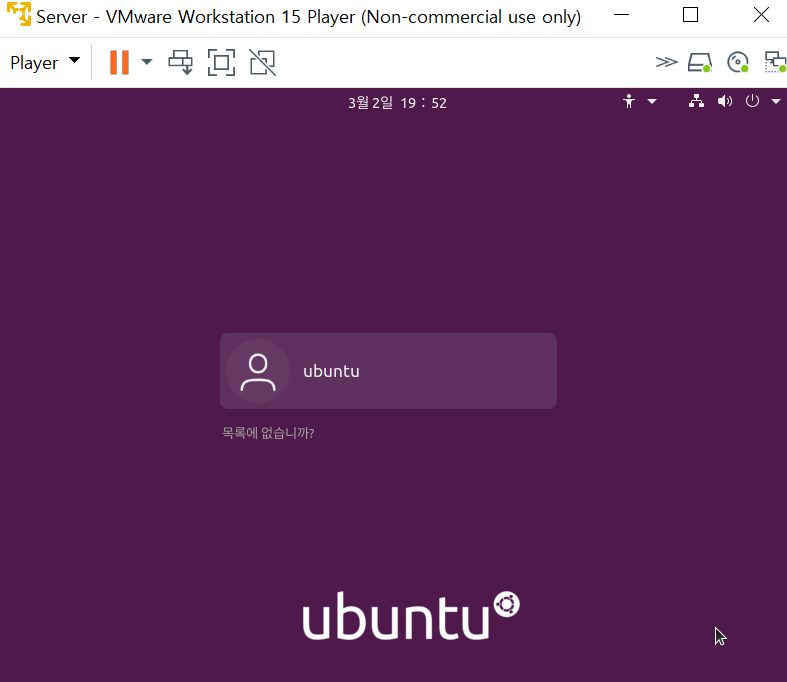The image size is (787, 682).
Task: Expand the Ubuntu system menu arrow
Action: 776,101
